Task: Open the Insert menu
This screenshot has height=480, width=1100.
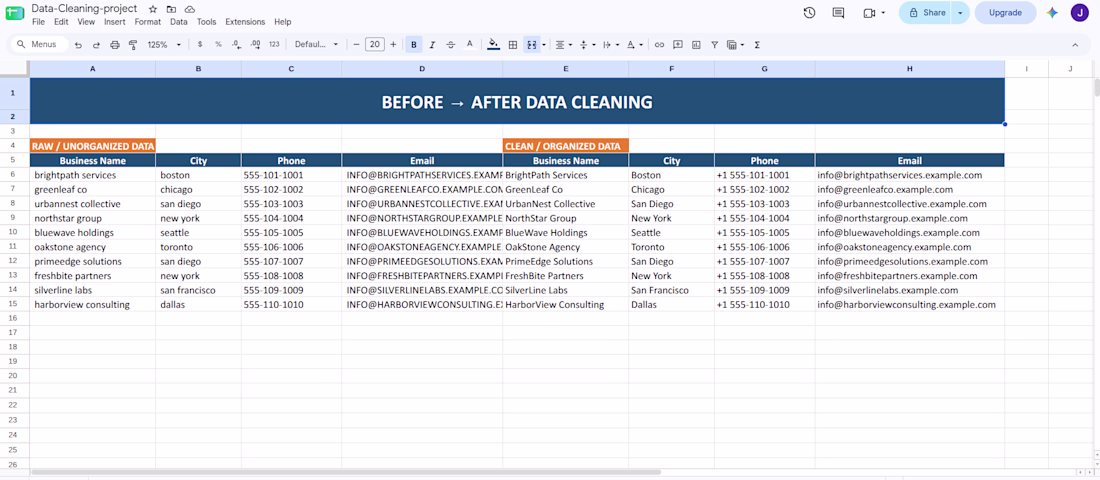Action: tap(114, 22)
